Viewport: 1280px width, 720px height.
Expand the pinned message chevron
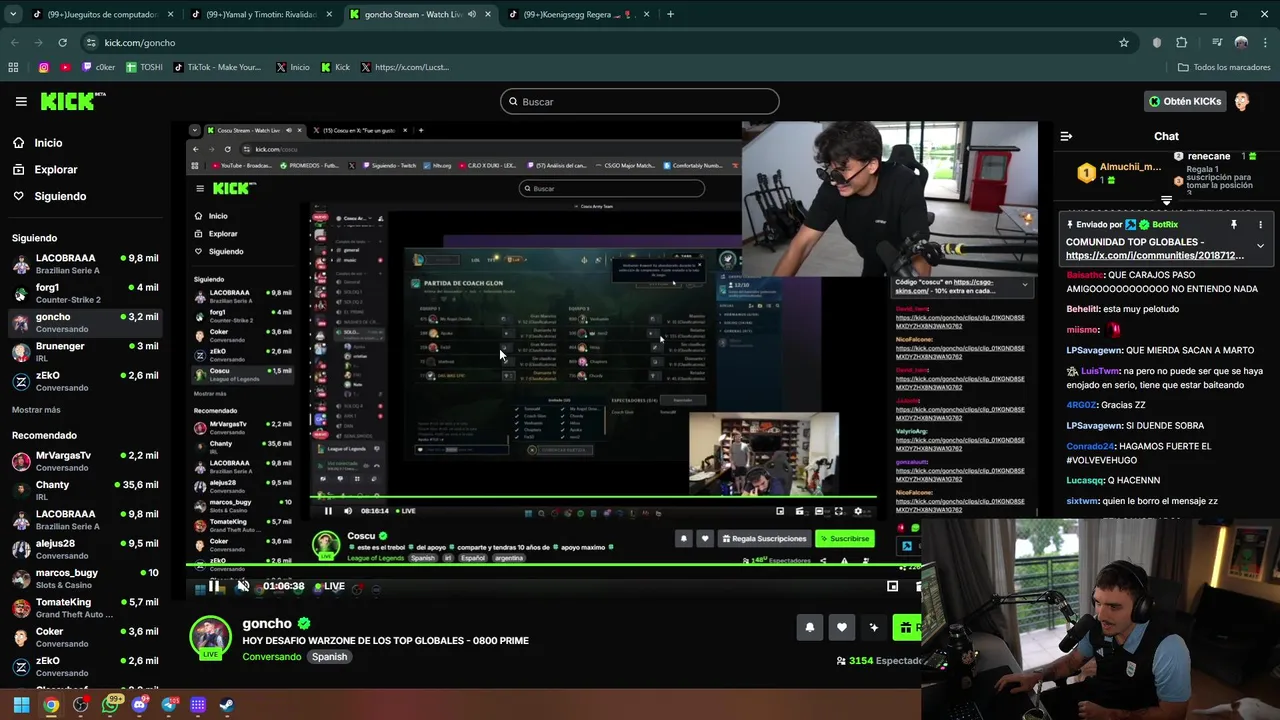(x=1260, y=246)
